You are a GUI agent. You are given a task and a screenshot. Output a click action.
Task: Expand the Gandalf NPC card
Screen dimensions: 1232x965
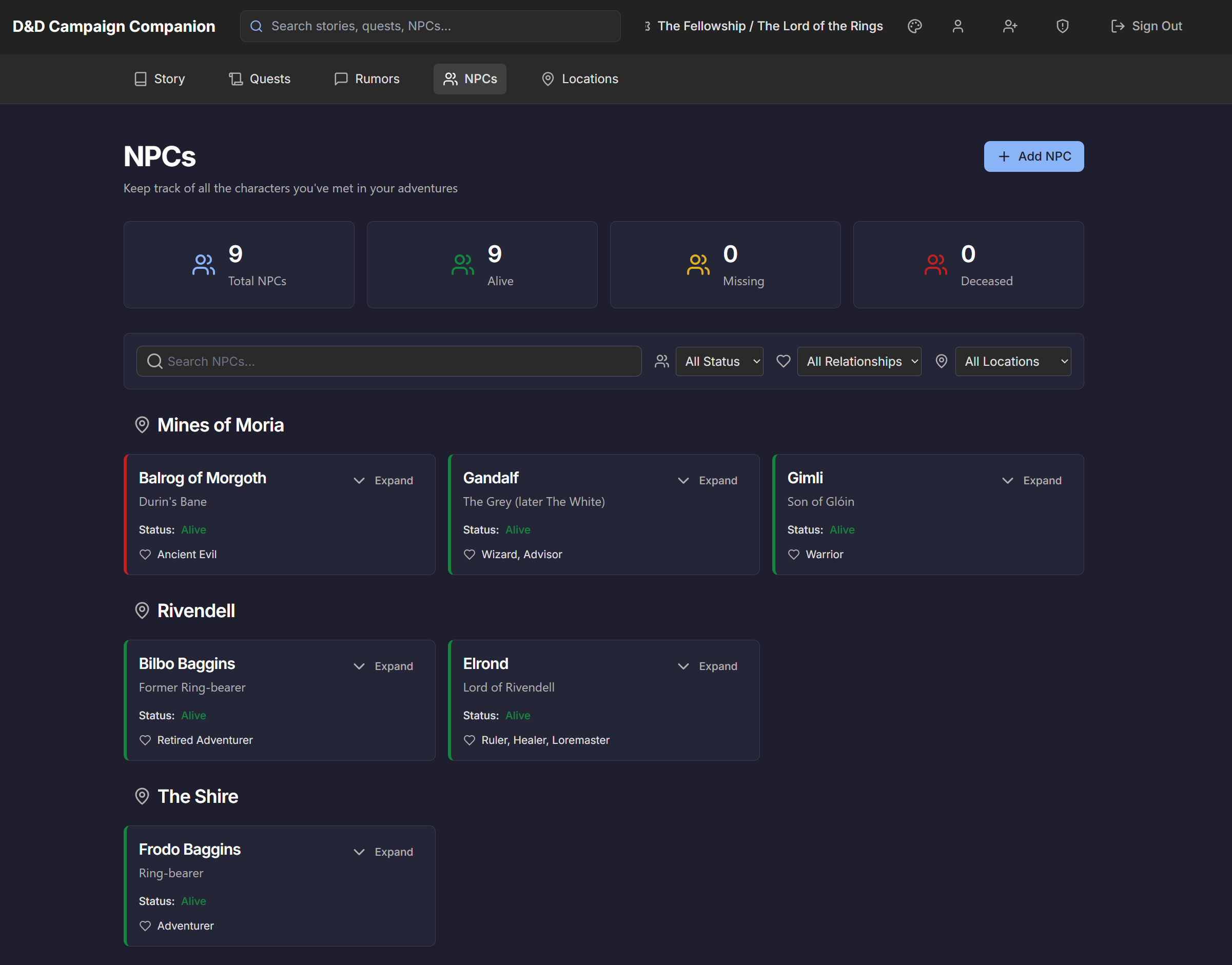point(708,480)
